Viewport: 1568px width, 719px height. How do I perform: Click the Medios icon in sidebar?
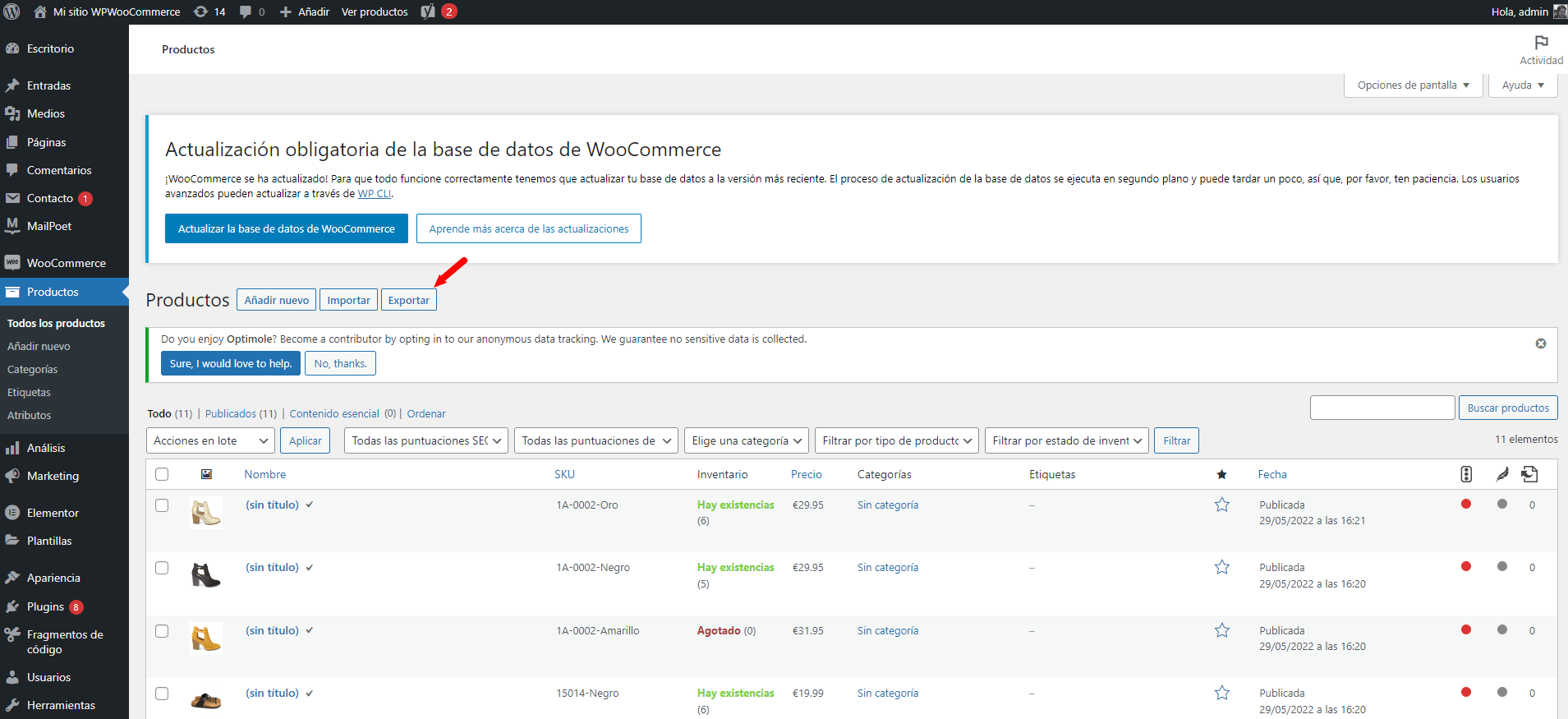point(12,113)
